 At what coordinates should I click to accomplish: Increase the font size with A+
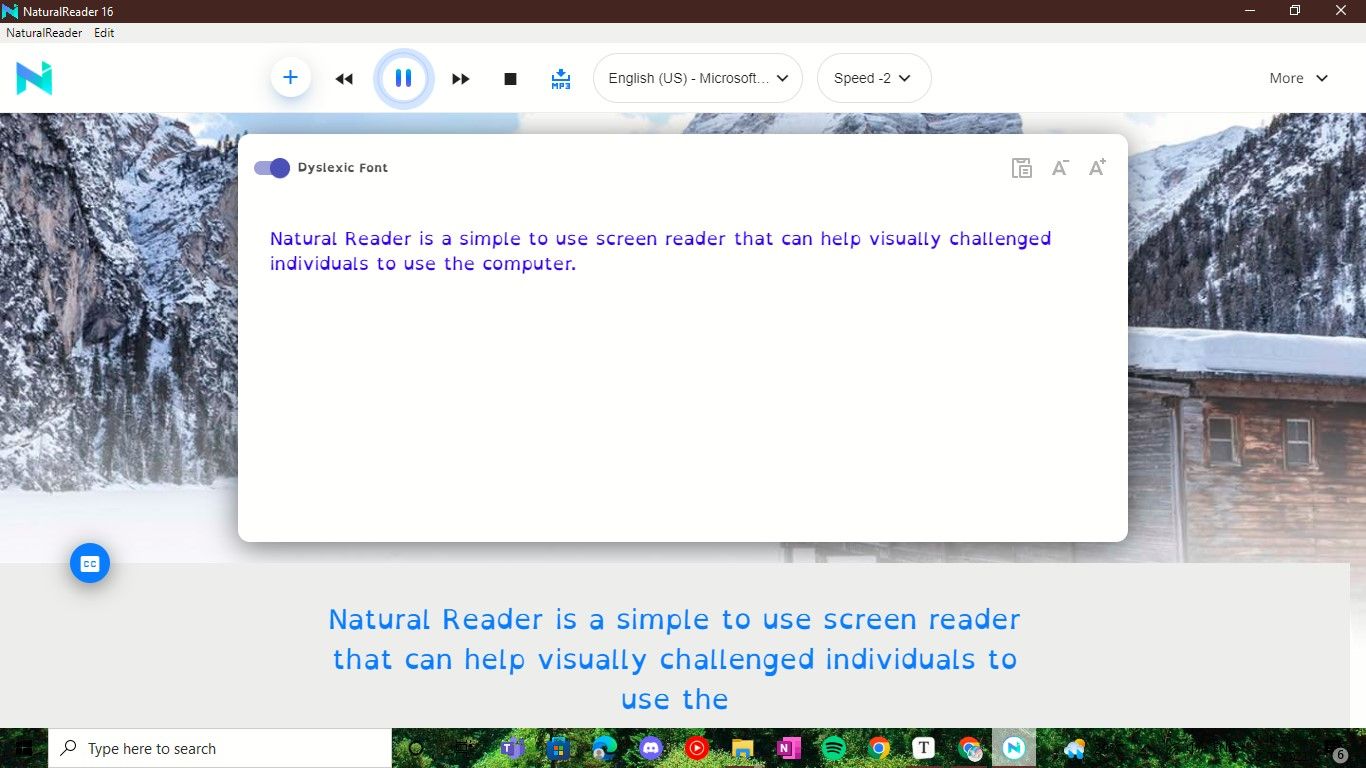point(1097,167)
